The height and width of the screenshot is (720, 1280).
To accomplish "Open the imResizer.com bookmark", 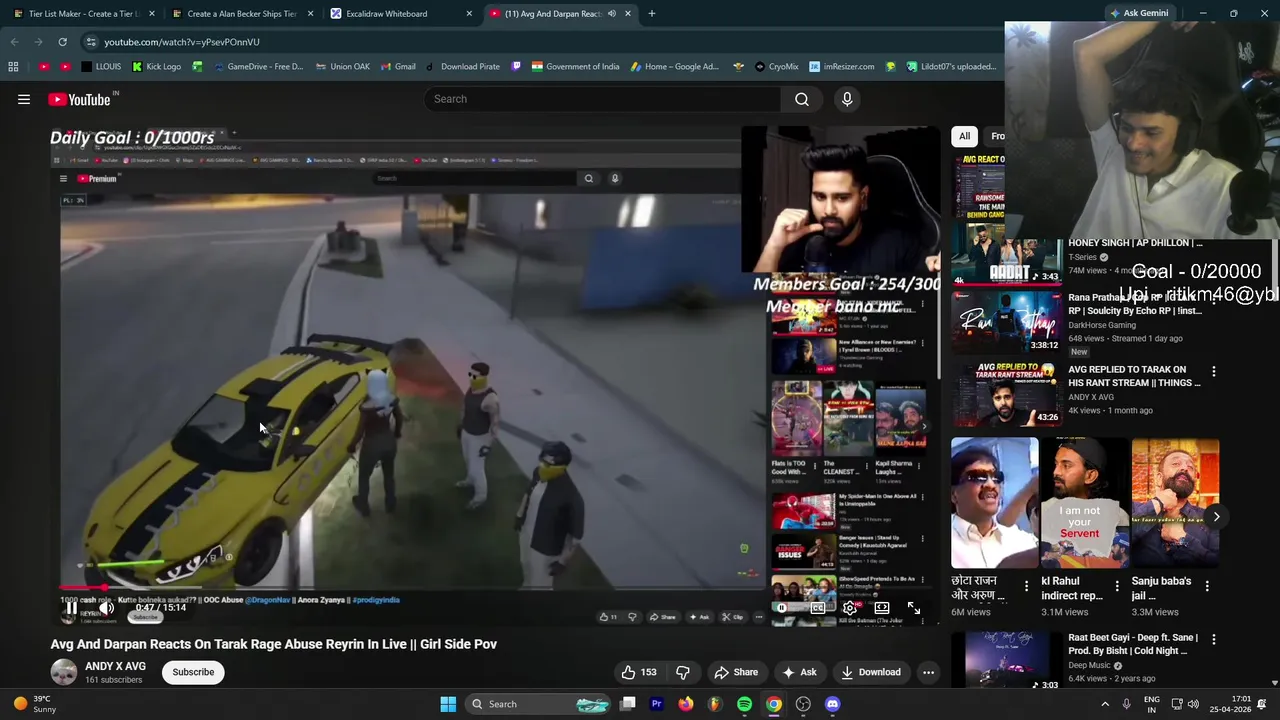I will tap(841, 67).
